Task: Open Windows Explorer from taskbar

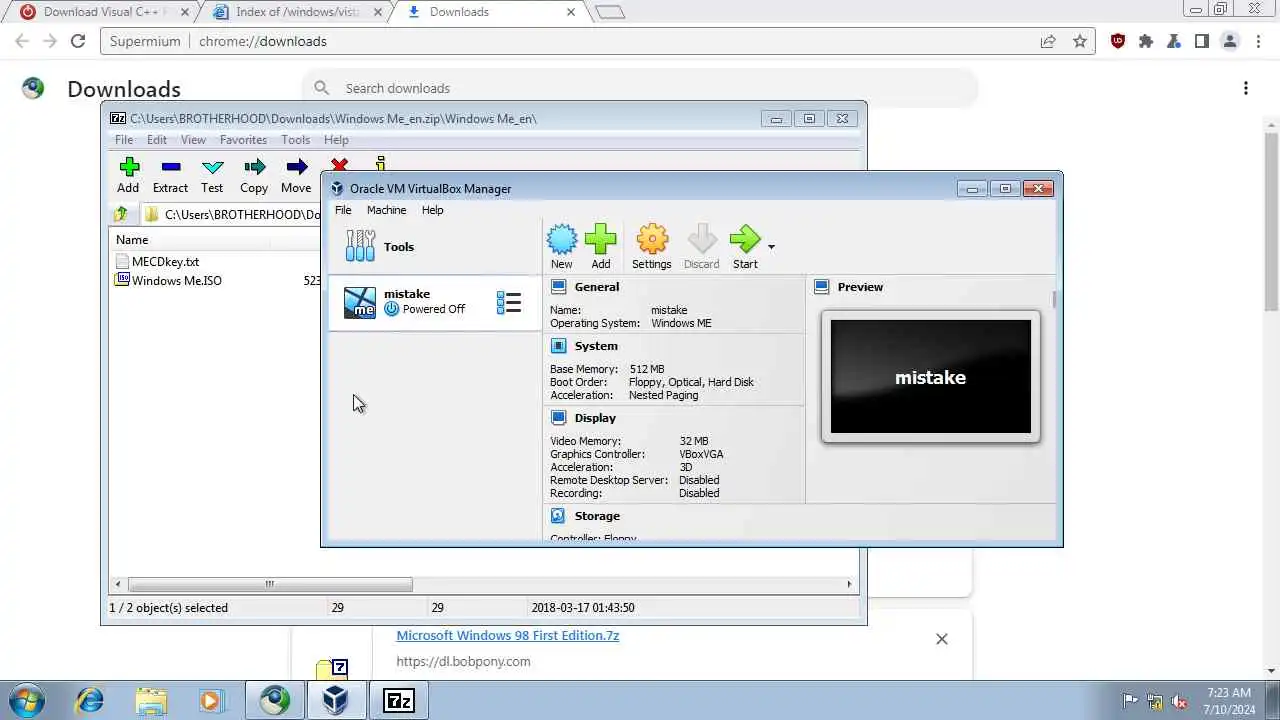Action: (151, 700)
